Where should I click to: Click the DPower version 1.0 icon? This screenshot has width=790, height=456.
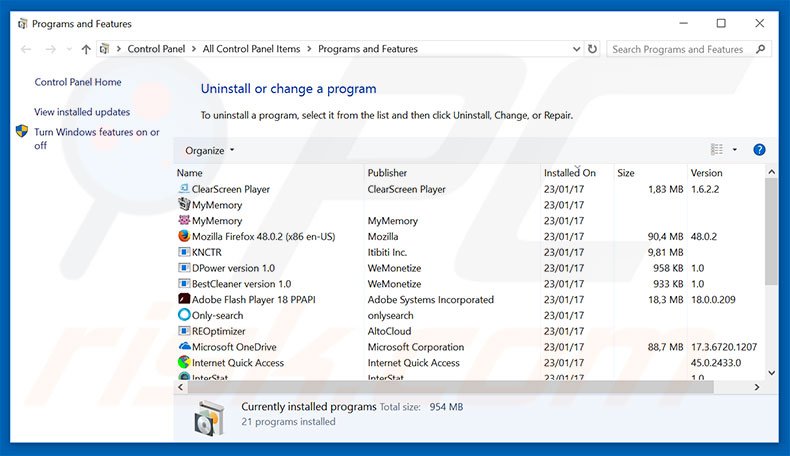pos(184,268)
